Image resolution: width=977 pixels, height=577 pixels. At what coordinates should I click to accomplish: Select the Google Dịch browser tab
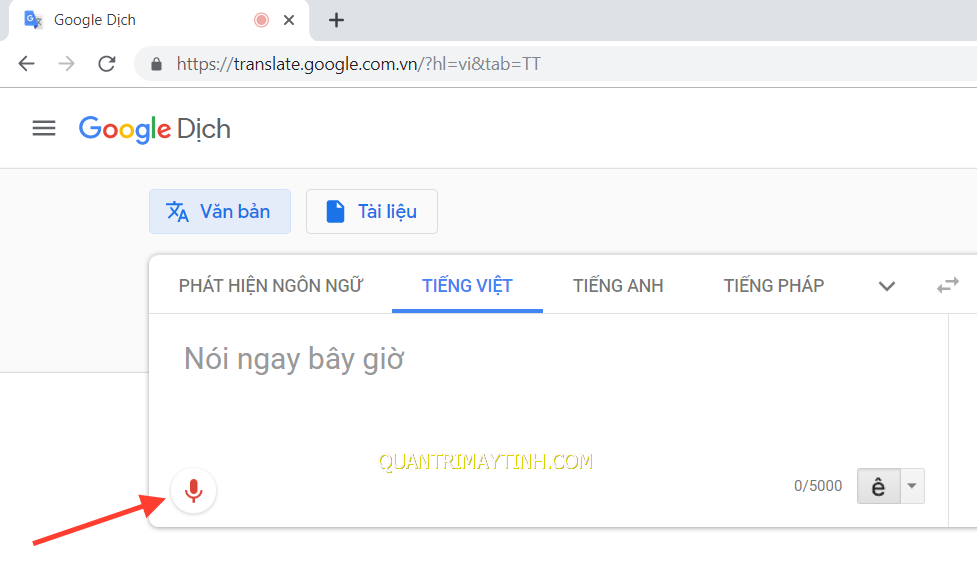click(159, 20)
